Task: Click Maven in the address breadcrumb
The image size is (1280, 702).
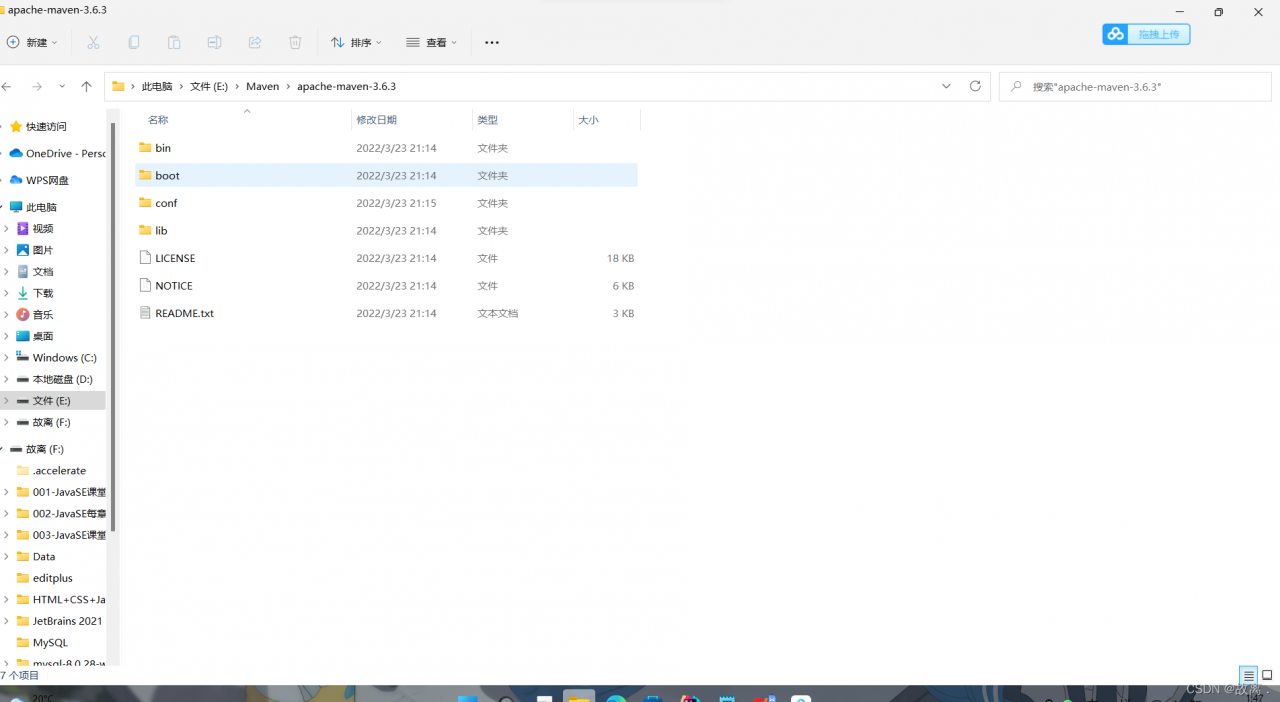Action: [x=263, y=87]
